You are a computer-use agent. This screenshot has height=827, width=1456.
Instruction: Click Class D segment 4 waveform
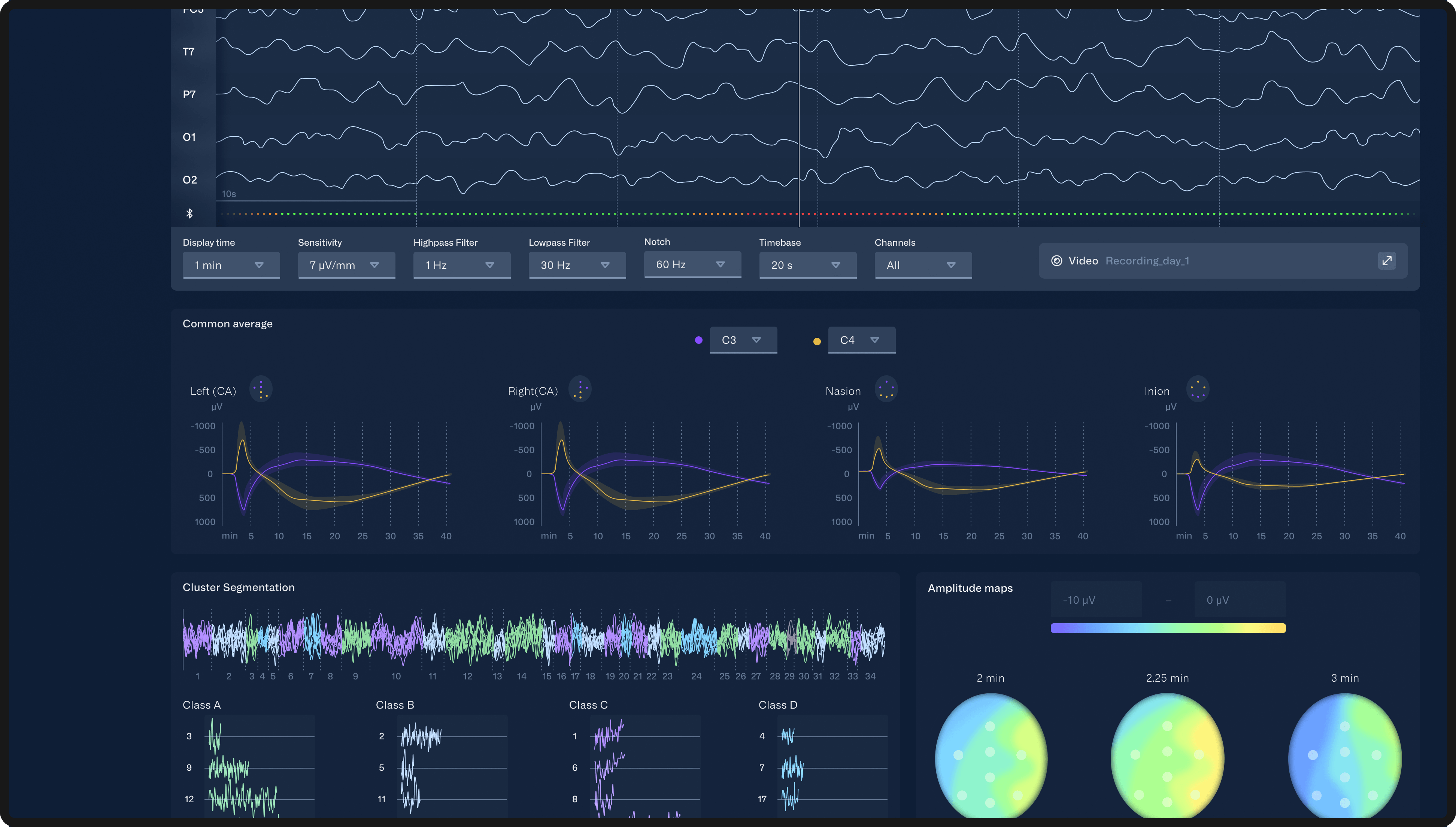[x=788, y=736]
